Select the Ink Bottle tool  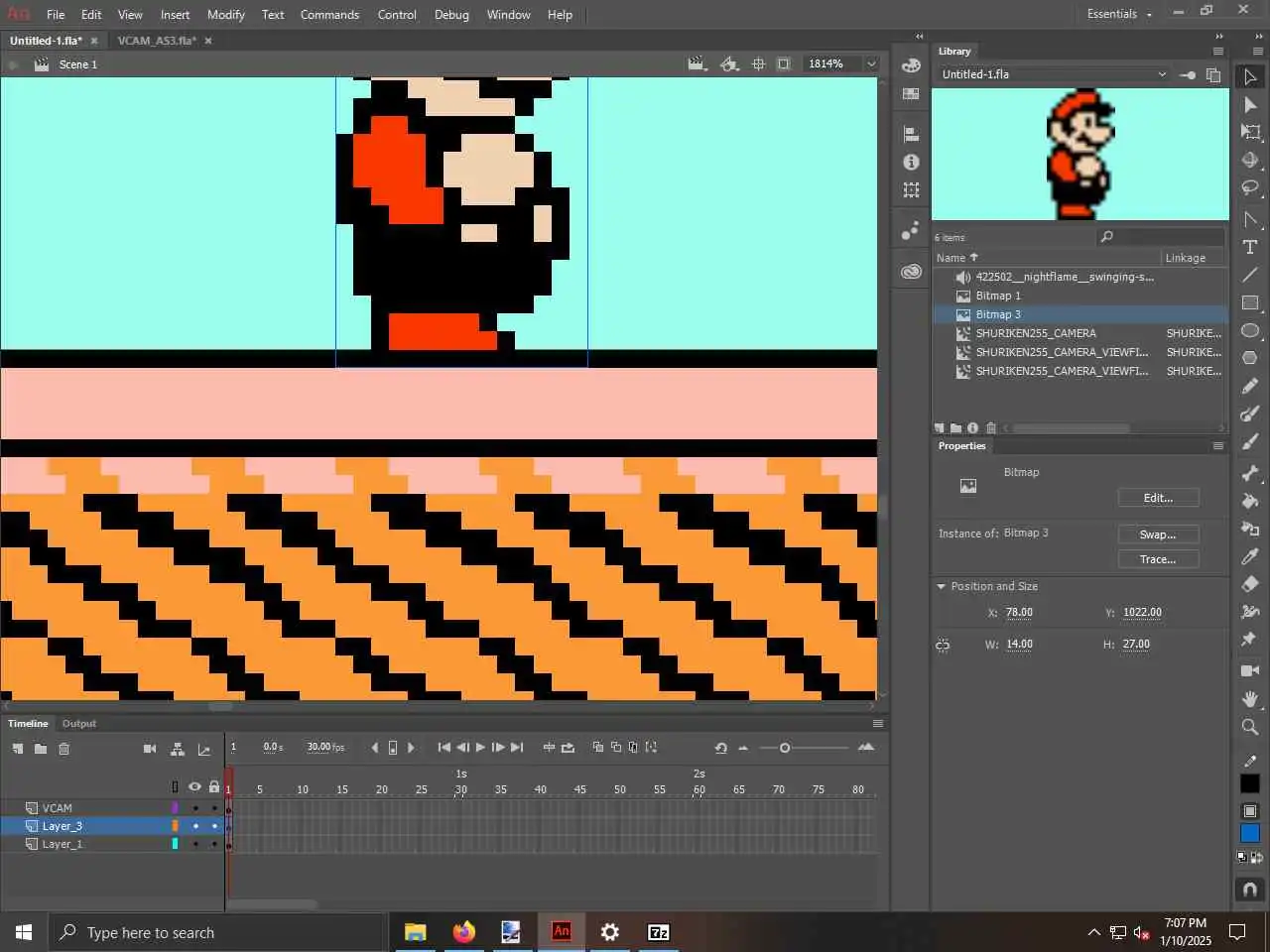pos(1250,529)
